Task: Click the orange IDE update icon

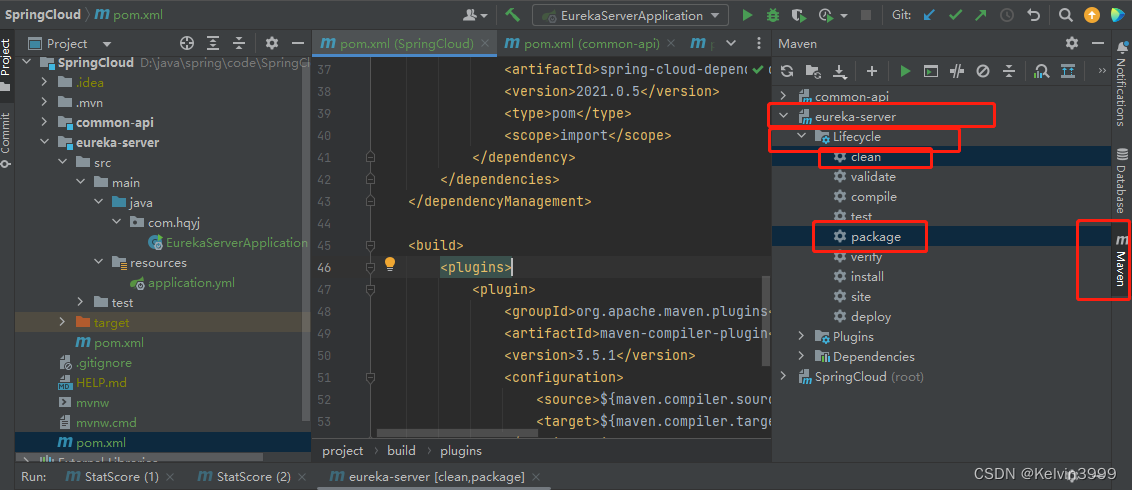Action: point(1092,15)
